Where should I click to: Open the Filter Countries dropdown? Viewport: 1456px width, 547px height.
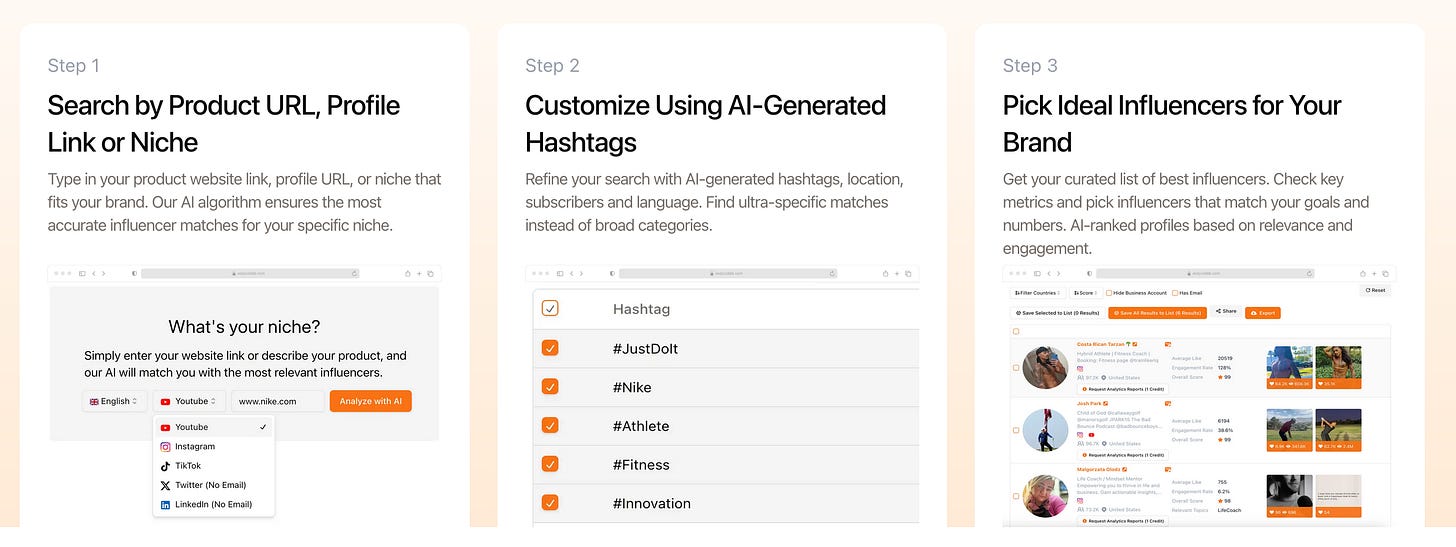pyautogui.click(x=1037, y=293)
